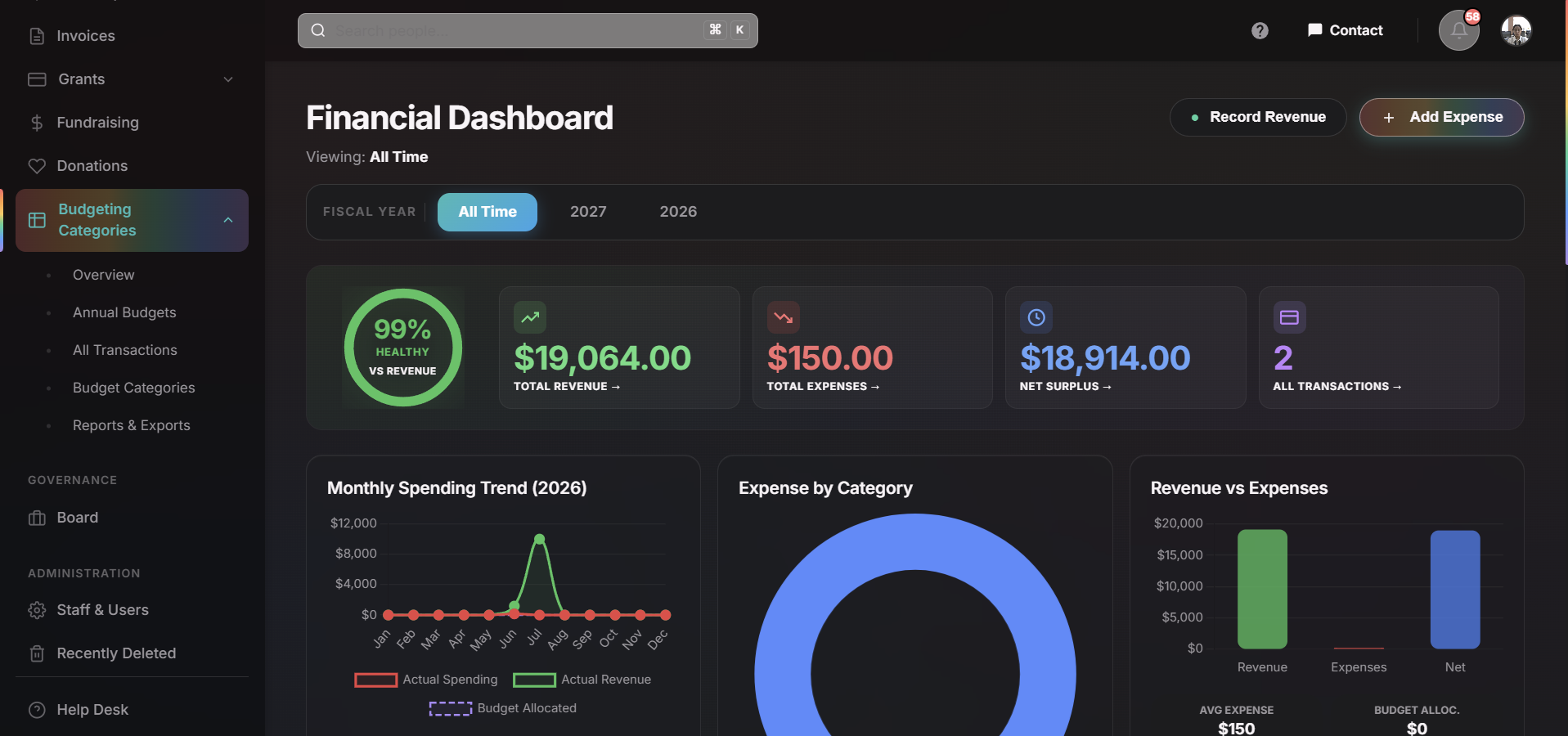1568x736 pixels.
Task: Click the green trending-up revenue icon
Action: pos(530,317)
